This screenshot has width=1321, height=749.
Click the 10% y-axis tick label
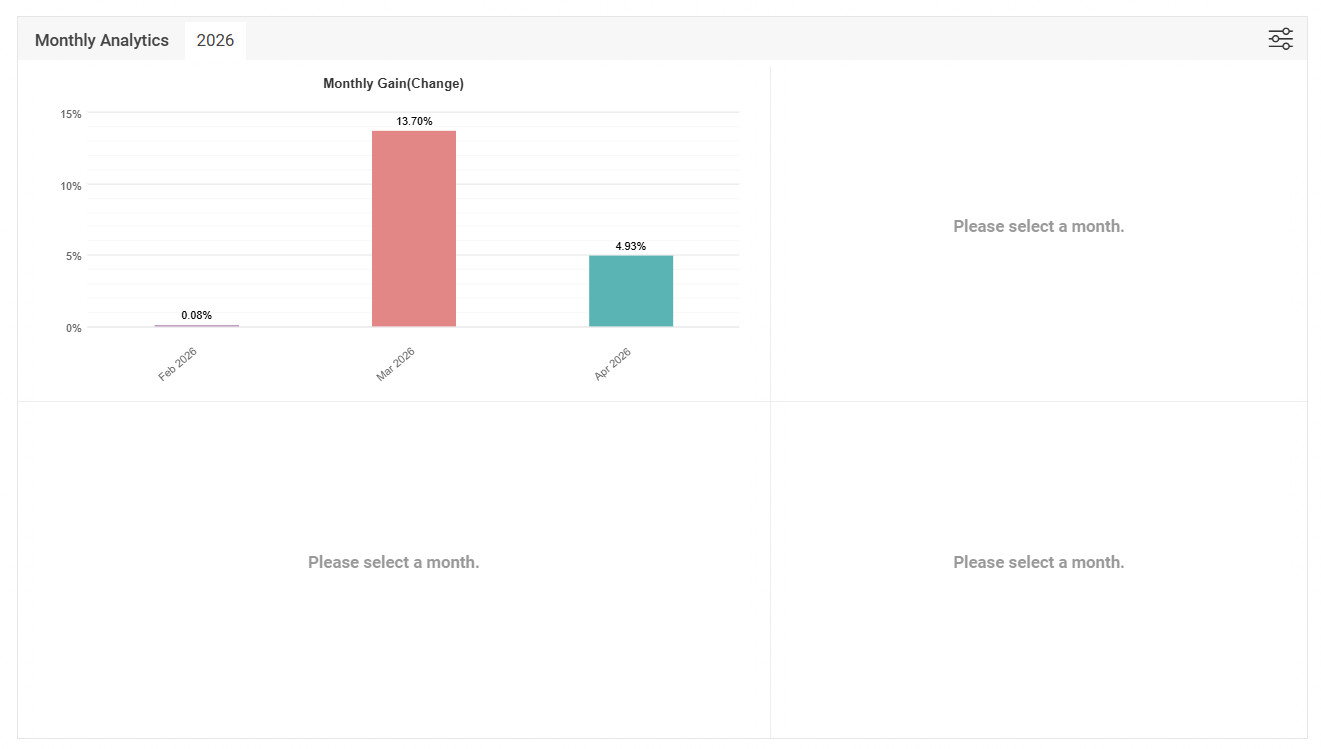pos(71,185)
